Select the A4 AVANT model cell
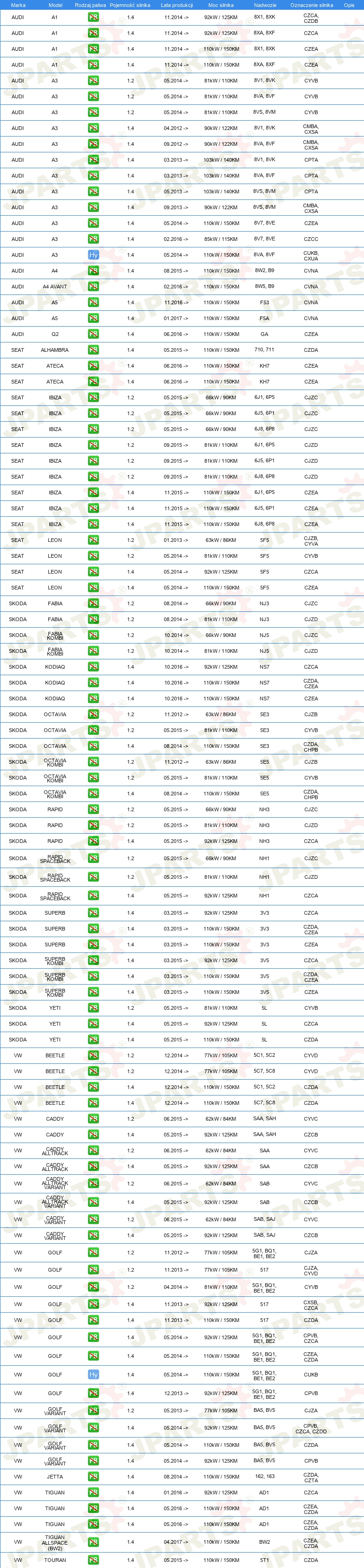The width and height of the screenshot is (364, 1568). click(x=54, y=287)
